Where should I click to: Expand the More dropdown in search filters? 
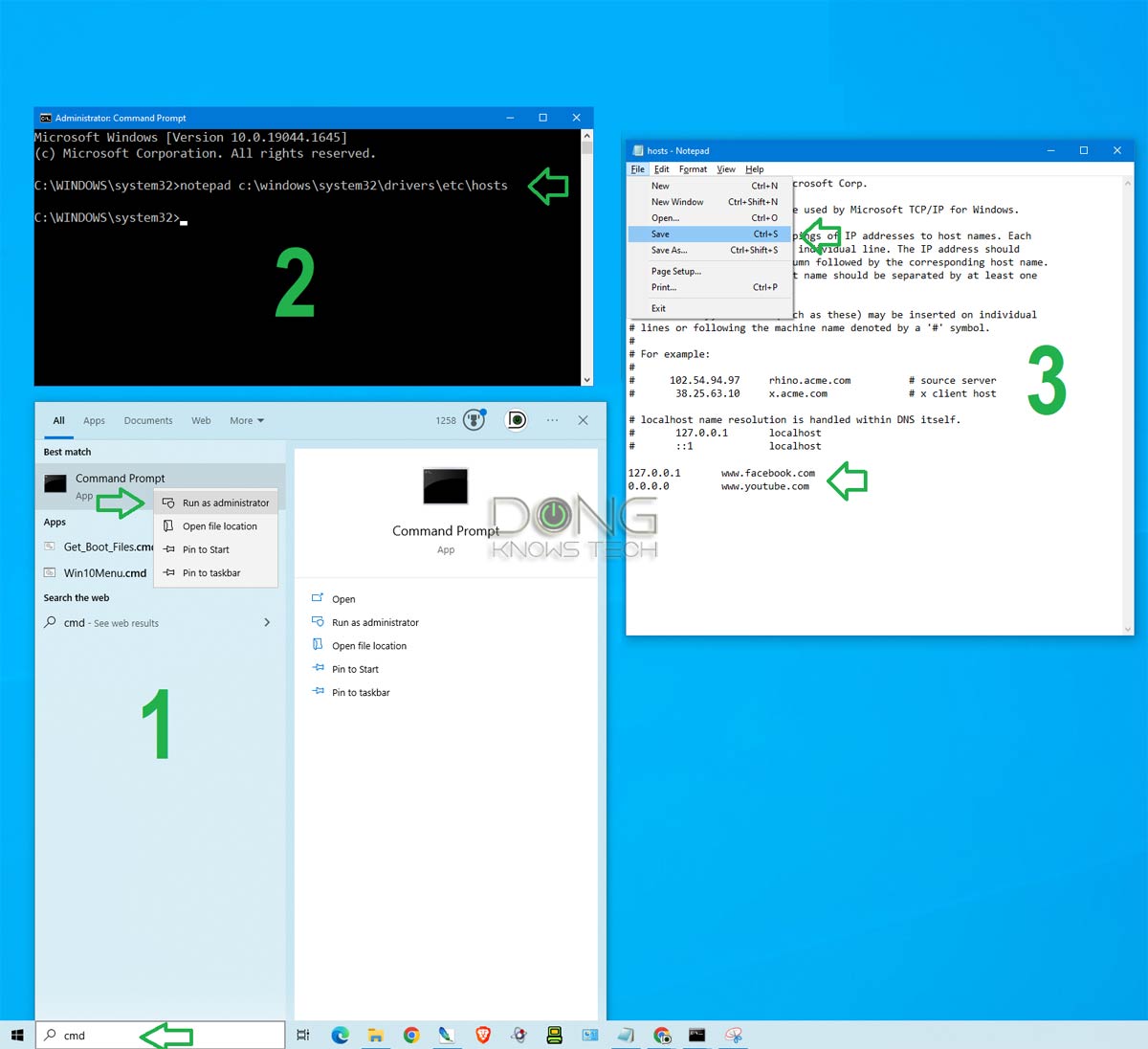(247, 420)
